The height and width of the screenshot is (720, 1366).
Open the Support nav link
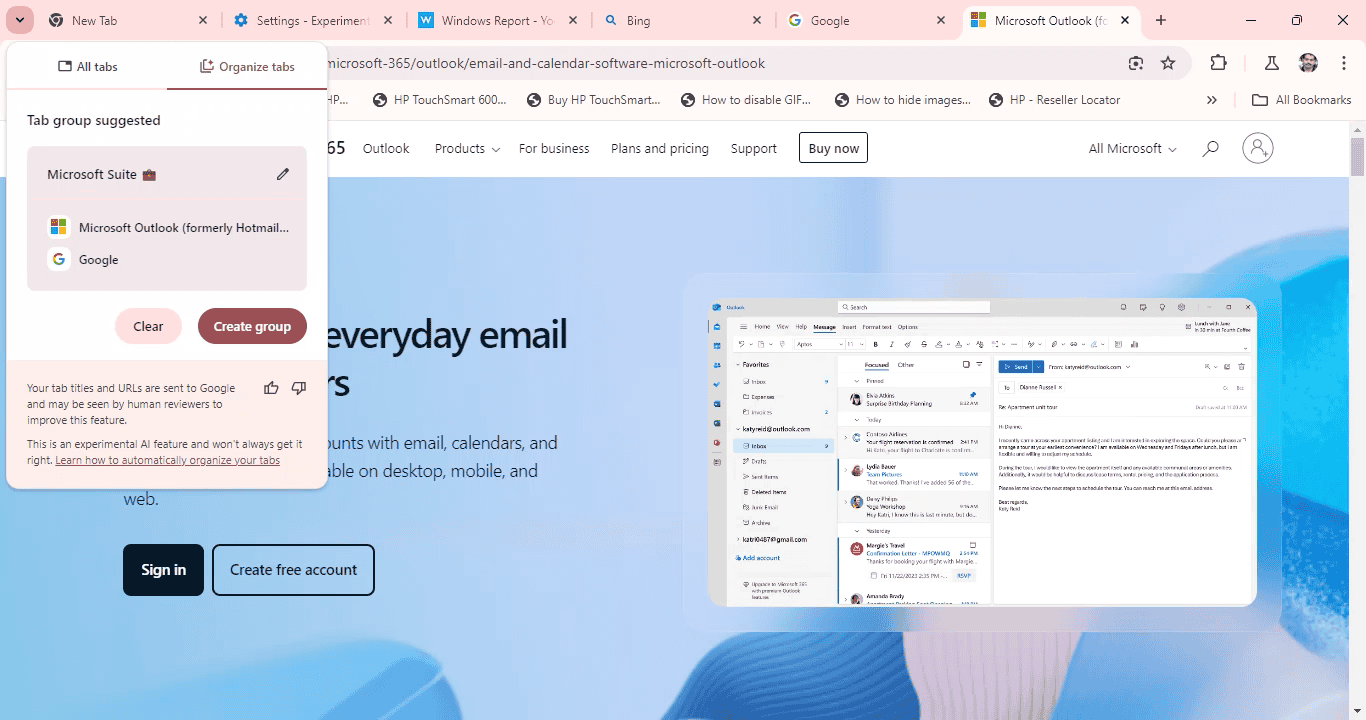754,148
